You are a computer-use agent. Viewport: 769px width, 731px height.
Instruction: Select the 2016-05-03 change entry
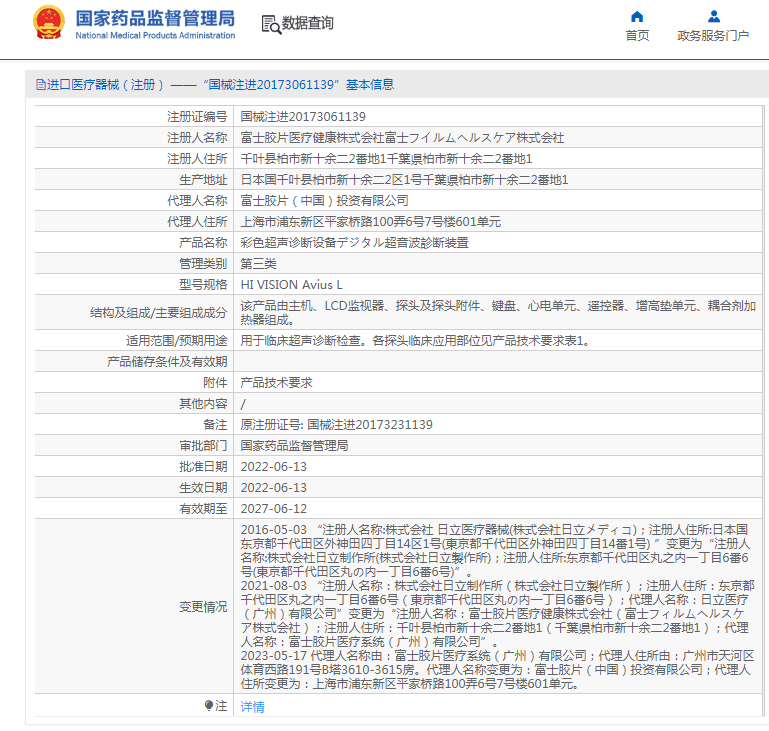495,551
